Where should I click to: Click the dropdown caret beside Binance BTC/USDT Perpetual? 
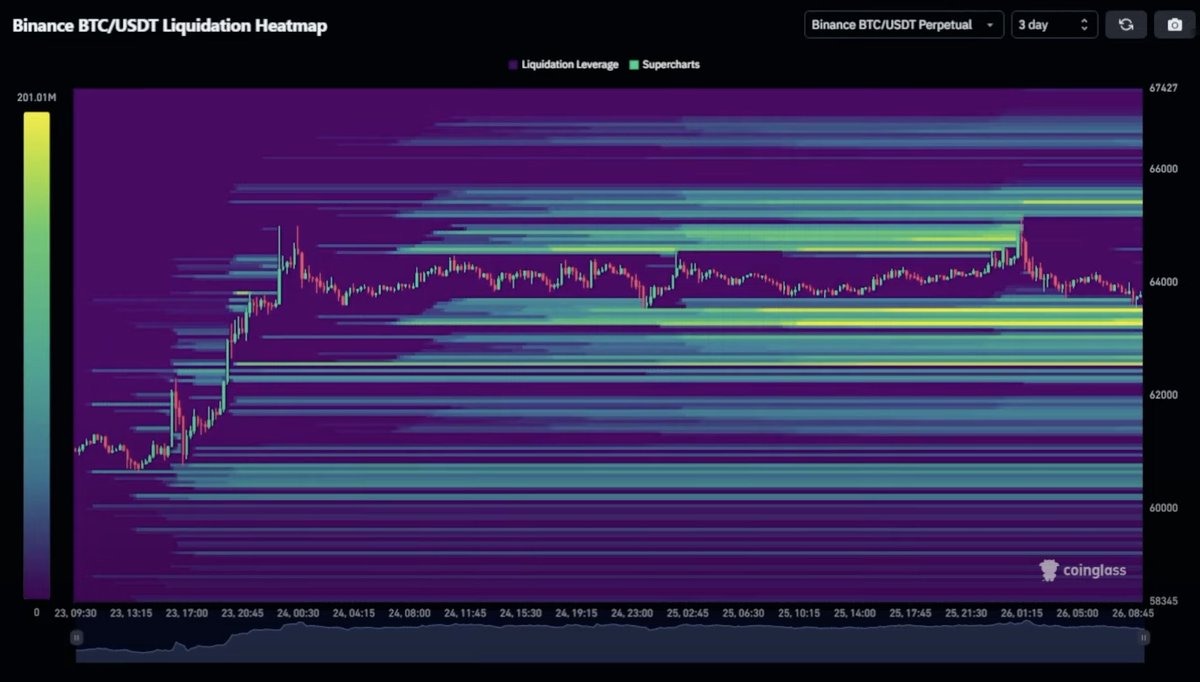pyautogui.click(x=992, y=24)
